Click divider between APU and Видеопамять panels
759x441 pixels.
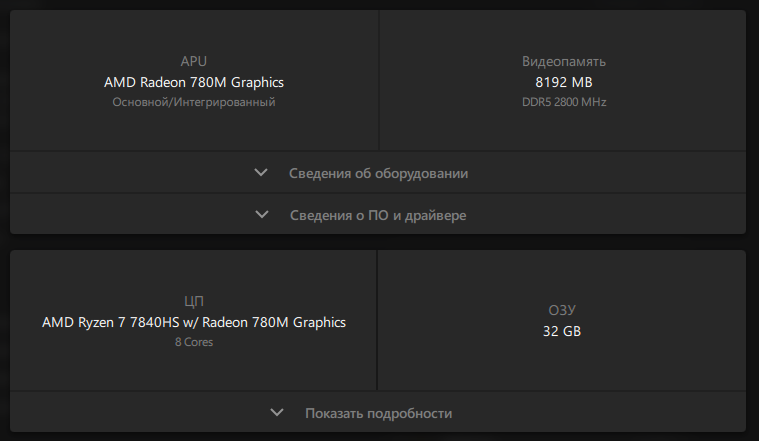[x=379, y=80]
